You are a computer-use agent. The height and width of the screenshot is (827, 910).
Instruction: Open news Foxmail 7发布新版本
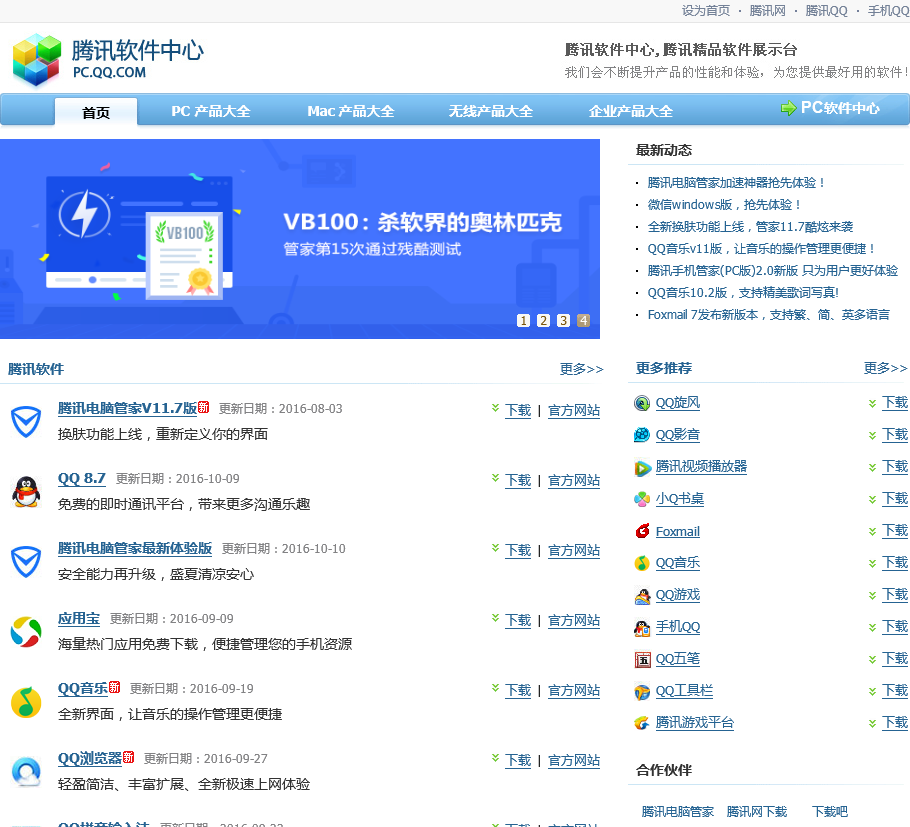(768, 315)
